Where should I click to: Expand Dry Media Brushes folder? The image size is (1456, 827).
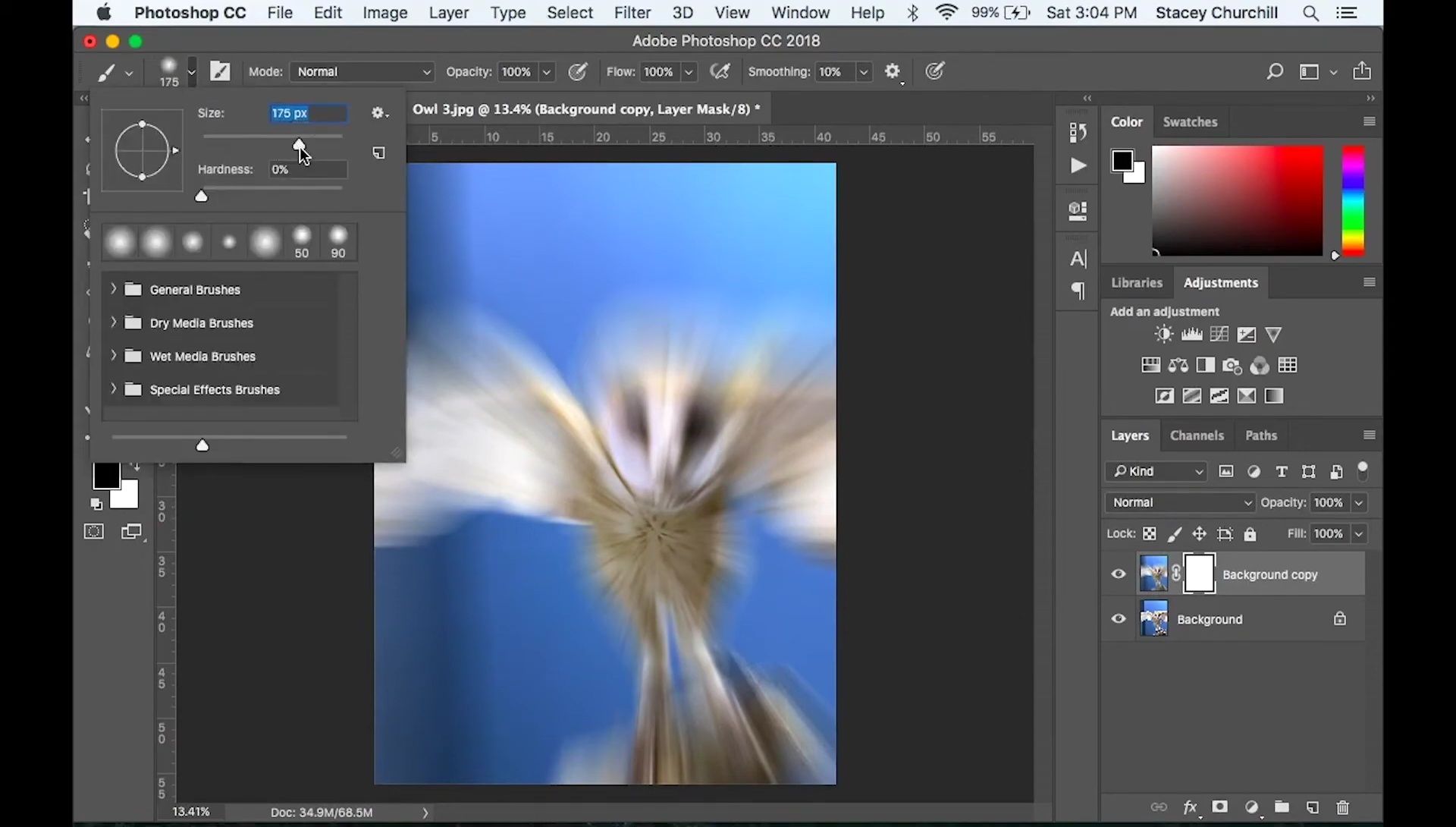point(114,322)
